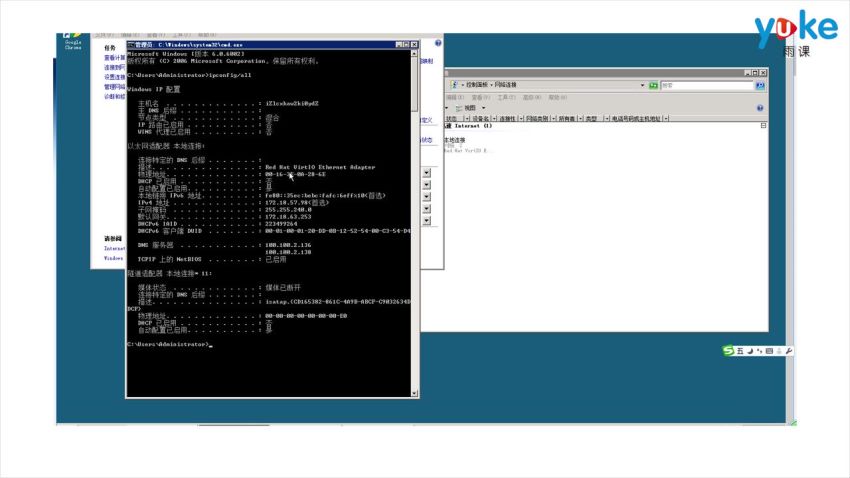850x478 pixels.
Task: Click the second task link under 任务
Action: (114, 67)
